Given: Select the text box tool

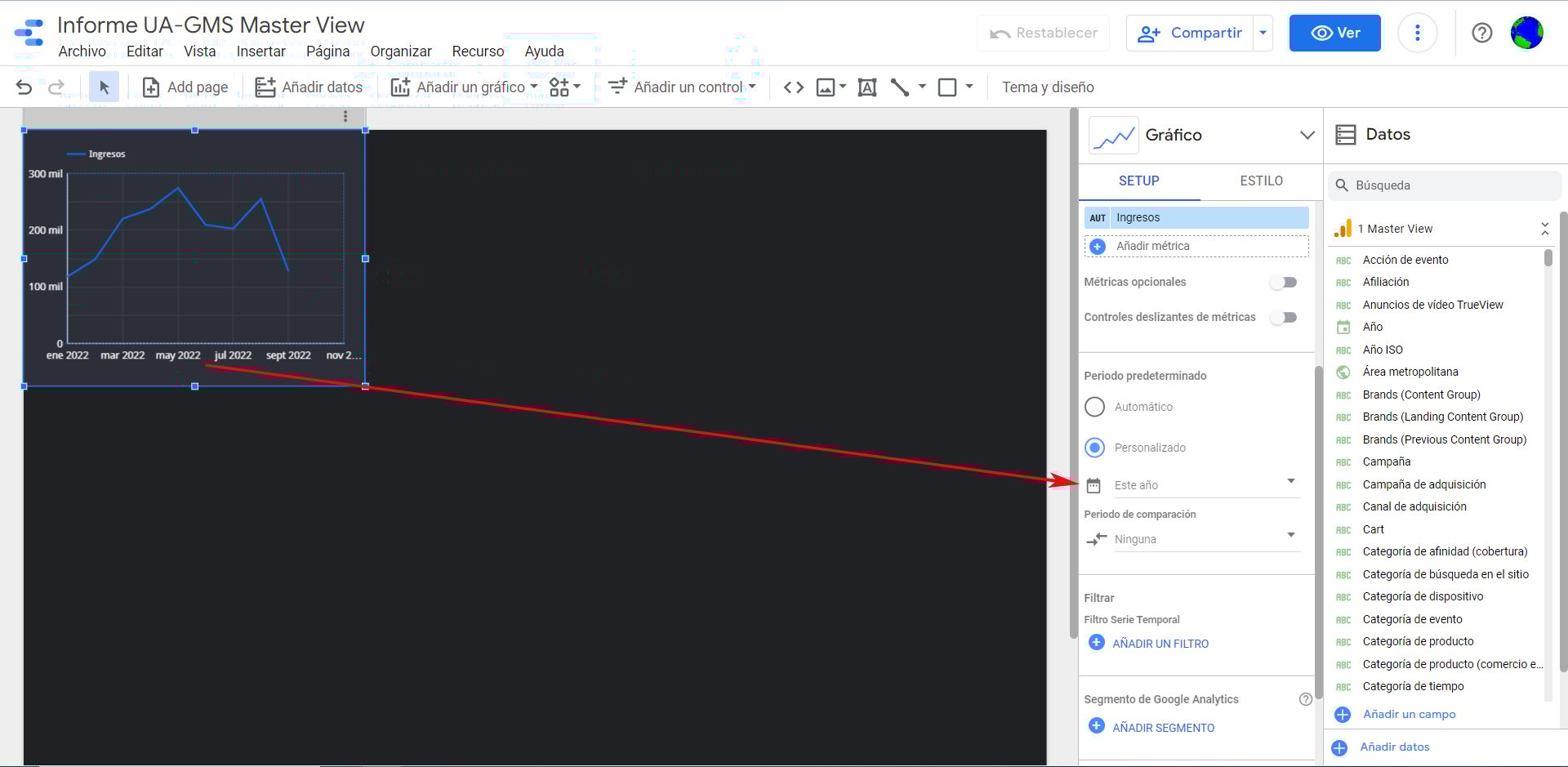Looking at the screenshot, I should tap(867, 87).
